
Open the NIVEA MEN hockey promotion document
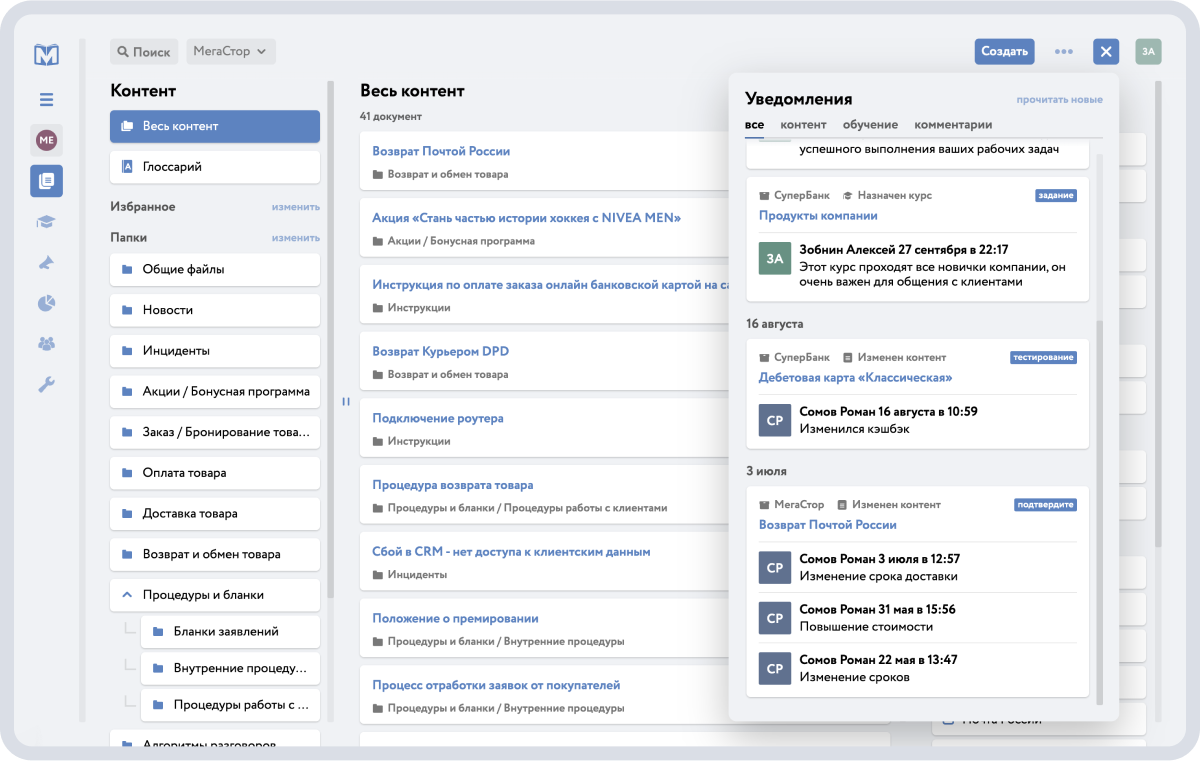point(526,218)
